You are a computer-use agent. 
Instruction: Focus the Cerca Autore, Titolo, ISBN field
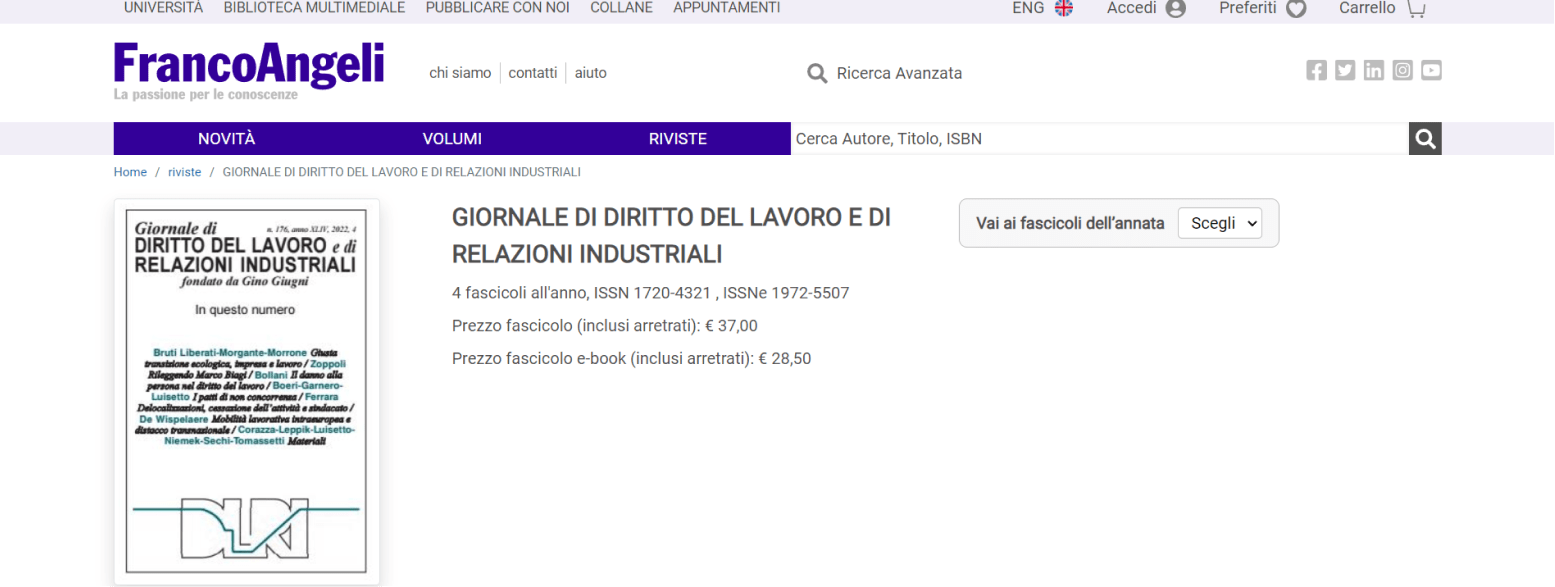pyautogui.click(x=1100, y=139)
